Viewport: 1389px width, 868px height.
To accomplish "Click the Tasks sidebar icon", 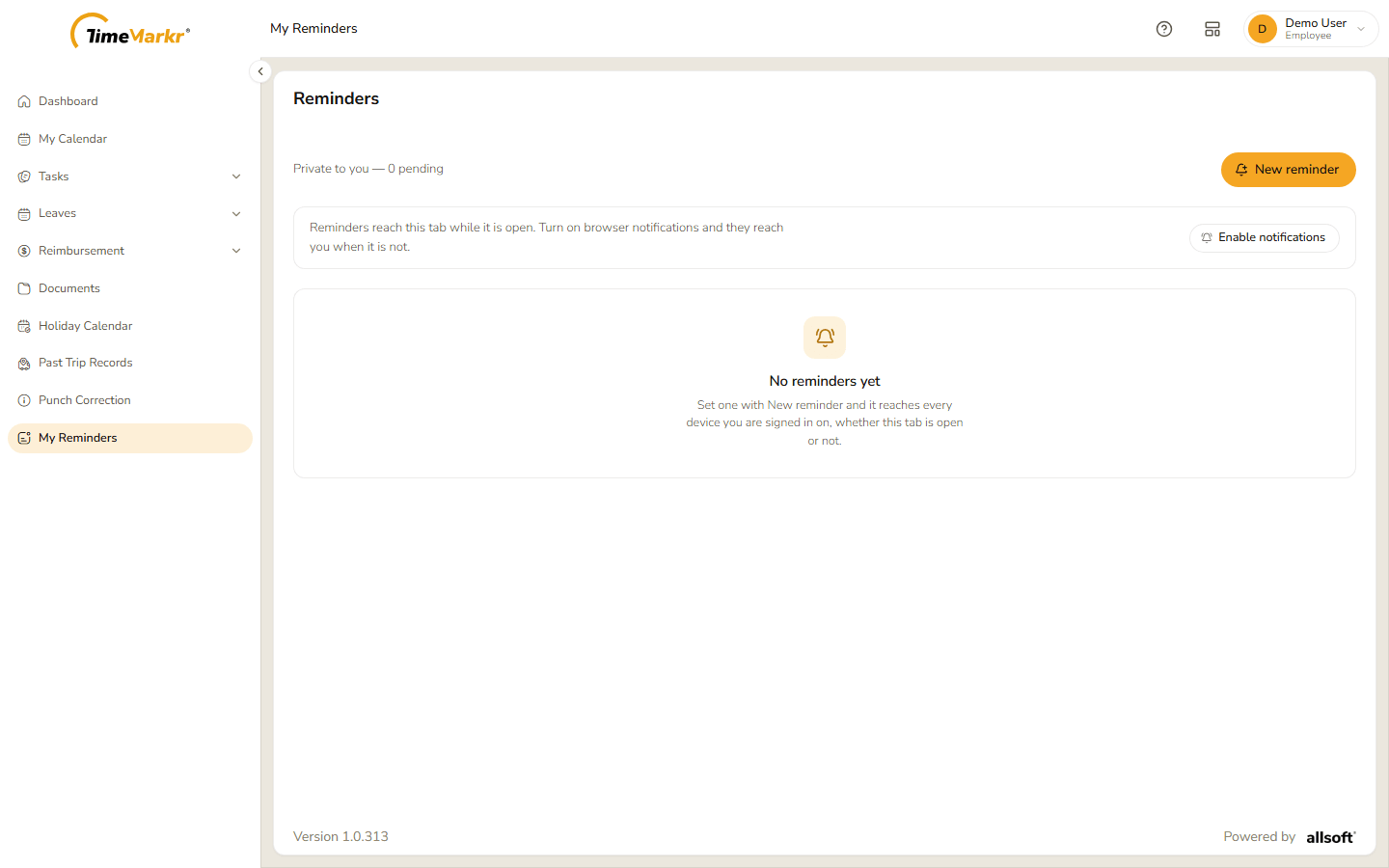I will (24, 176).
